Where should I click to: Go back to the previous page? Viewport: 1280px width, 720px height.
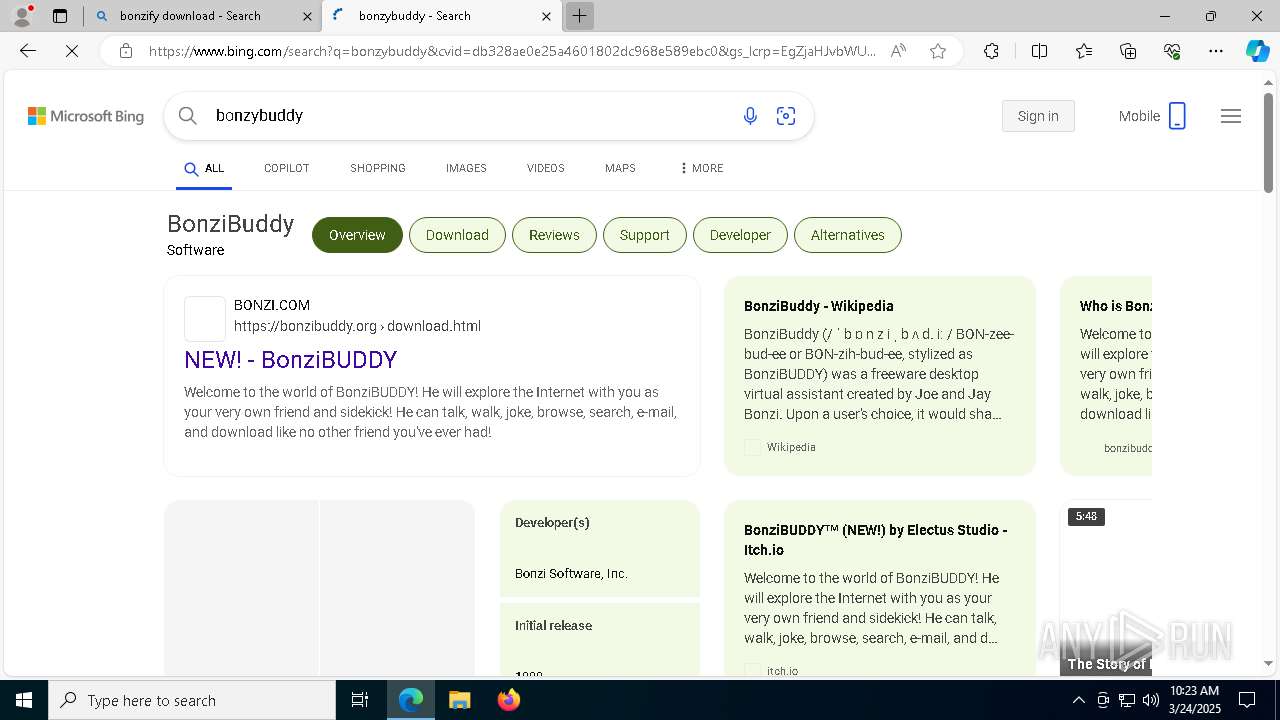28,51
